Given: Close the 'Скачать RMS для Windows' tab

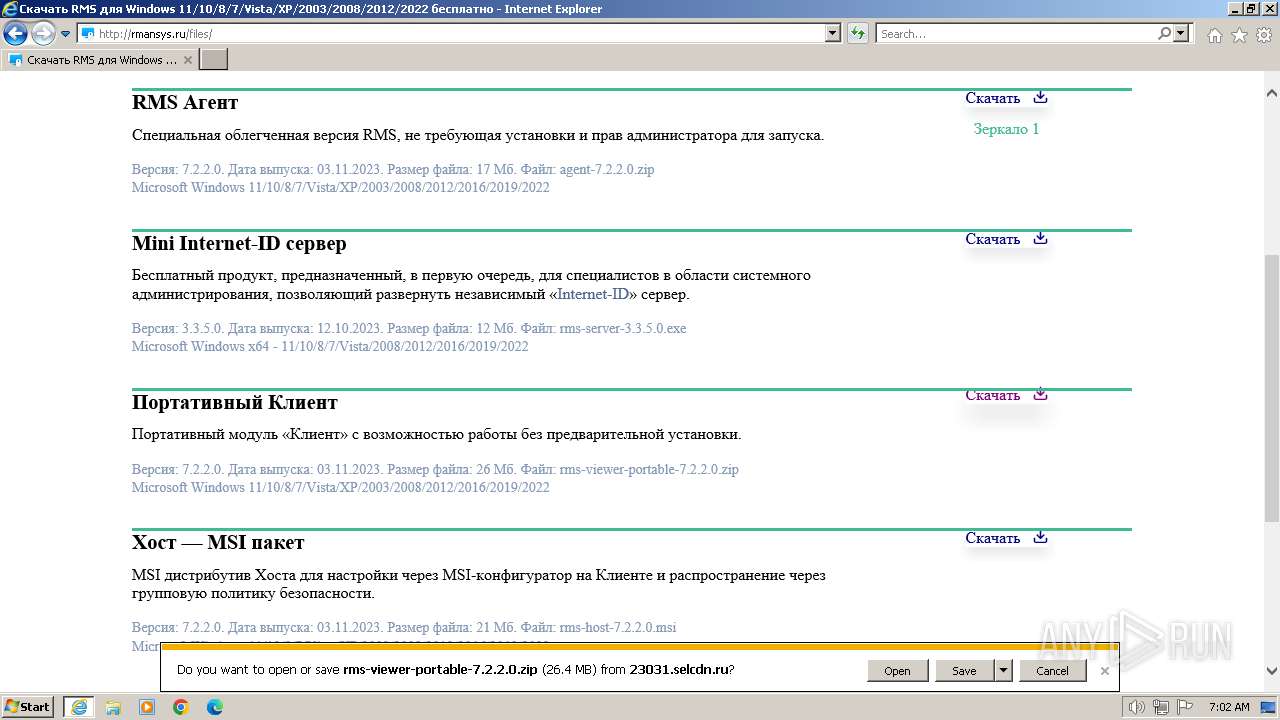Looking at the screenshot, I should [188, 60].
